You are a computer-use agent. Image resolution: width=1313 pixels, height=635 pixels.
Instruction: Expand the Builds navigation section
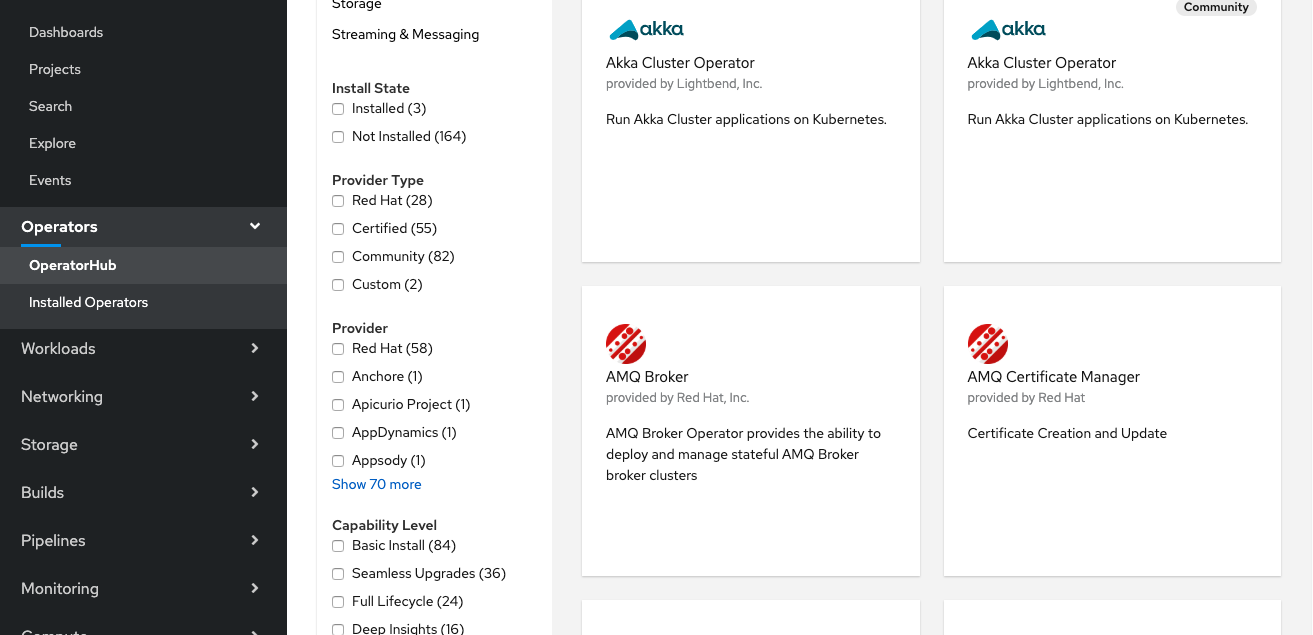[x=143, y=493]
